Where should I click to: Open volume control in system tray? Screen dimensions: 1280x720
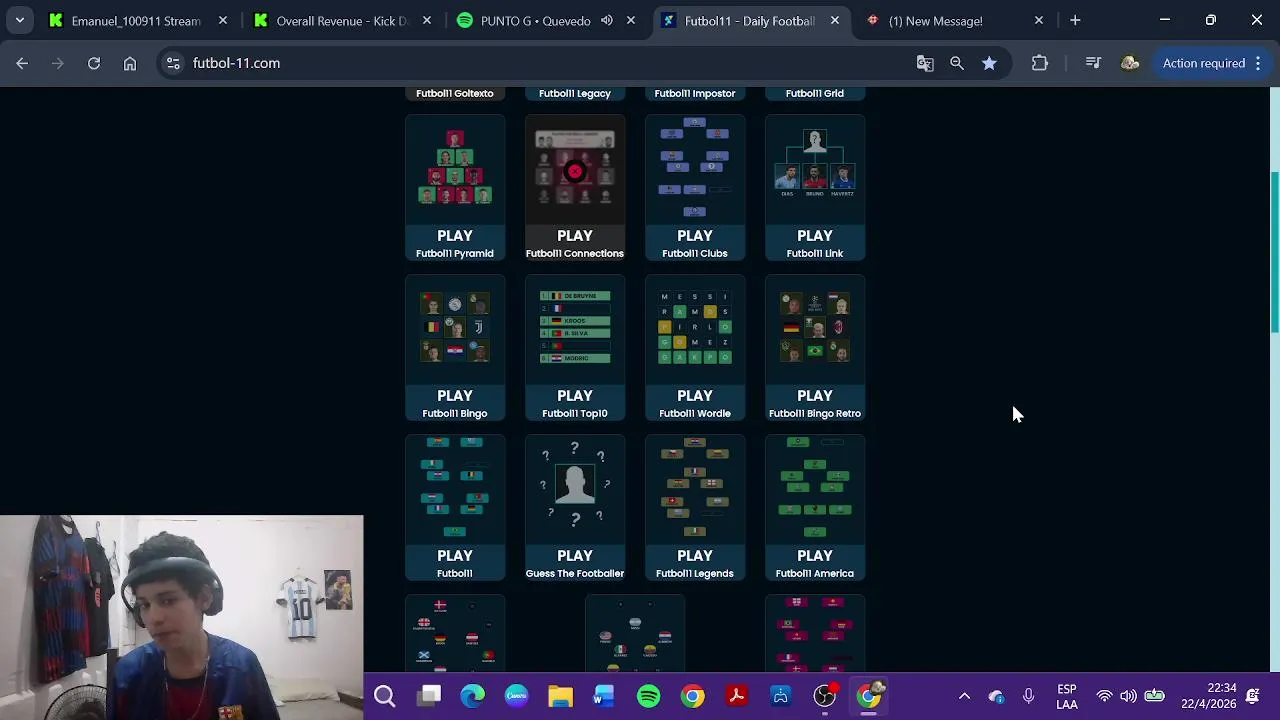click(x=1128, y=696)
